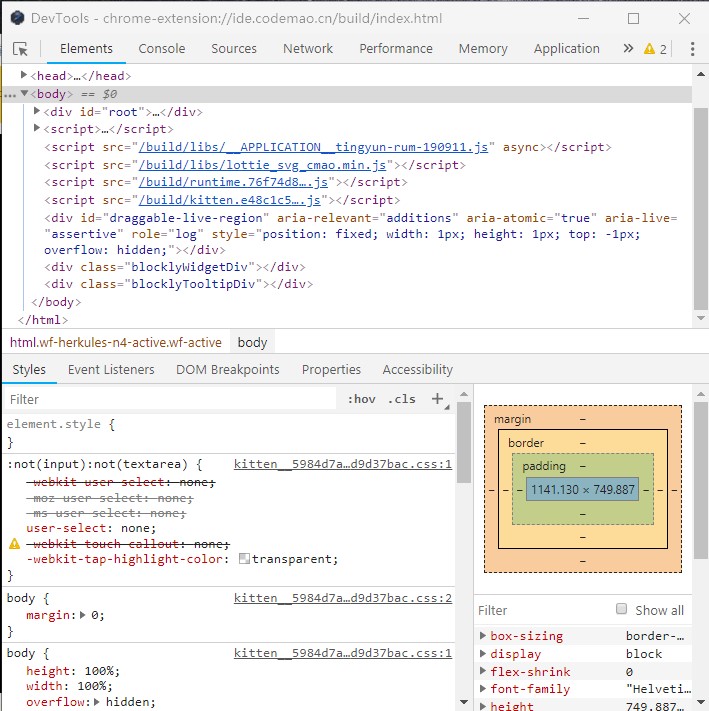This screenshot has height=711, width=709.
Task: Open the DevTools three-dot customize menu
Action: click(692, 49)
